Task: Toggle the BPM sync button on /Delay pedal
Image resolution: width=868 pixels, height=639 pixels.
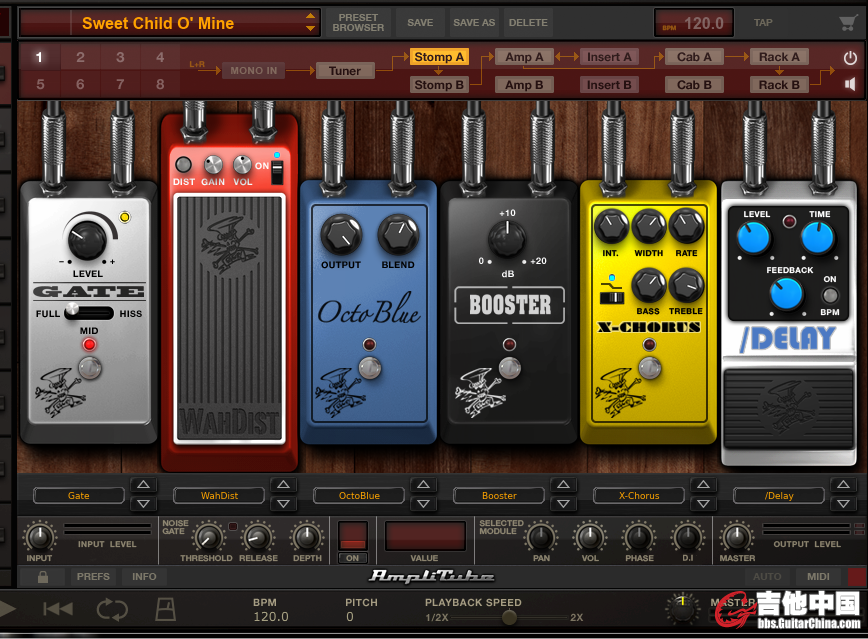Action: [829, 295]
